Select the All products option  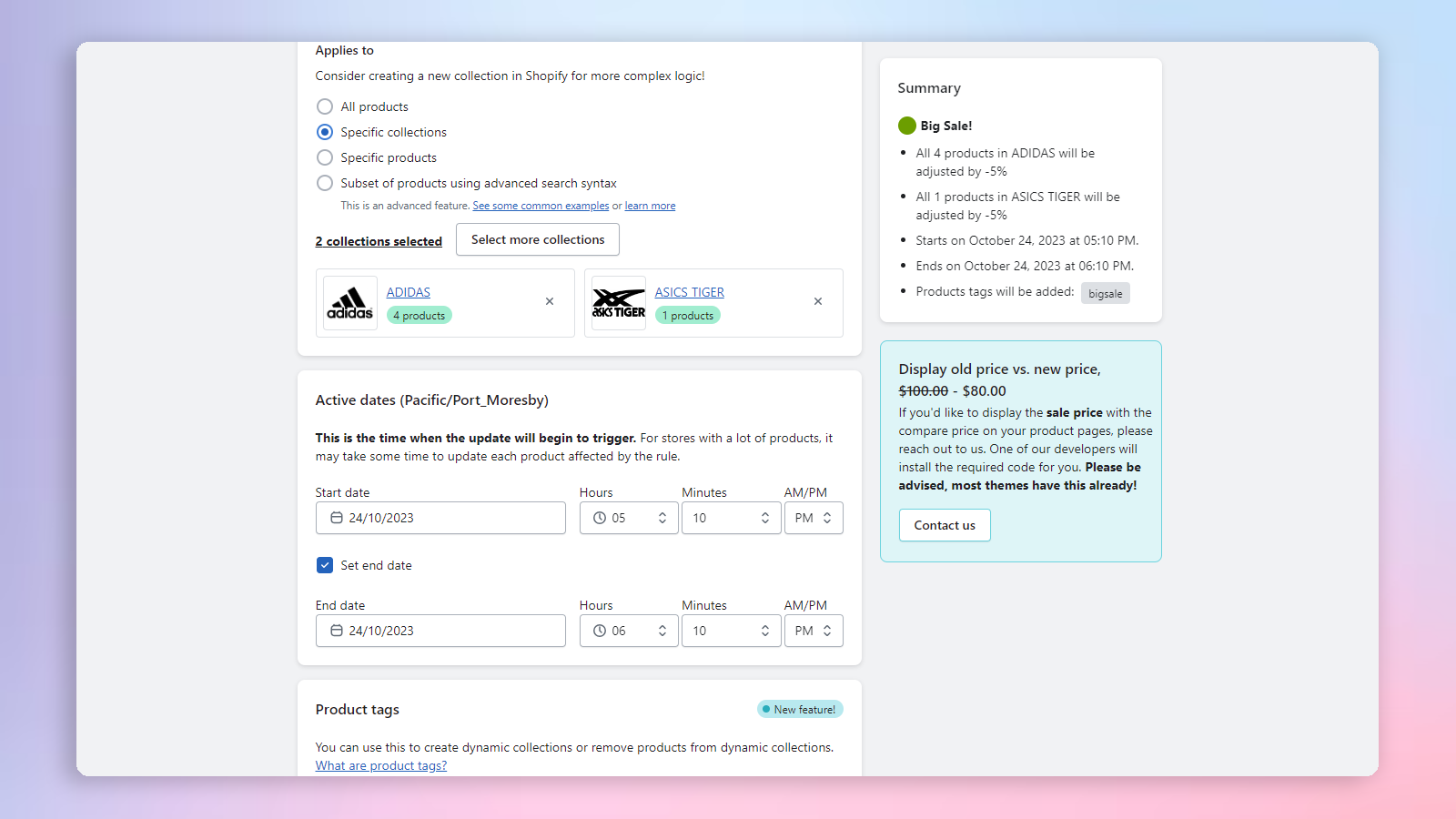[x=325, y=106]
